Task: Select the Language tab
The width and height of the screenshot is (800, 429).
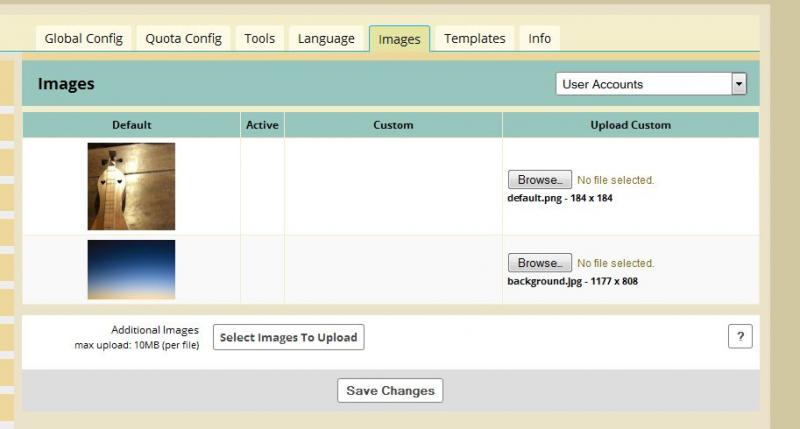Action: coord(326,39)
